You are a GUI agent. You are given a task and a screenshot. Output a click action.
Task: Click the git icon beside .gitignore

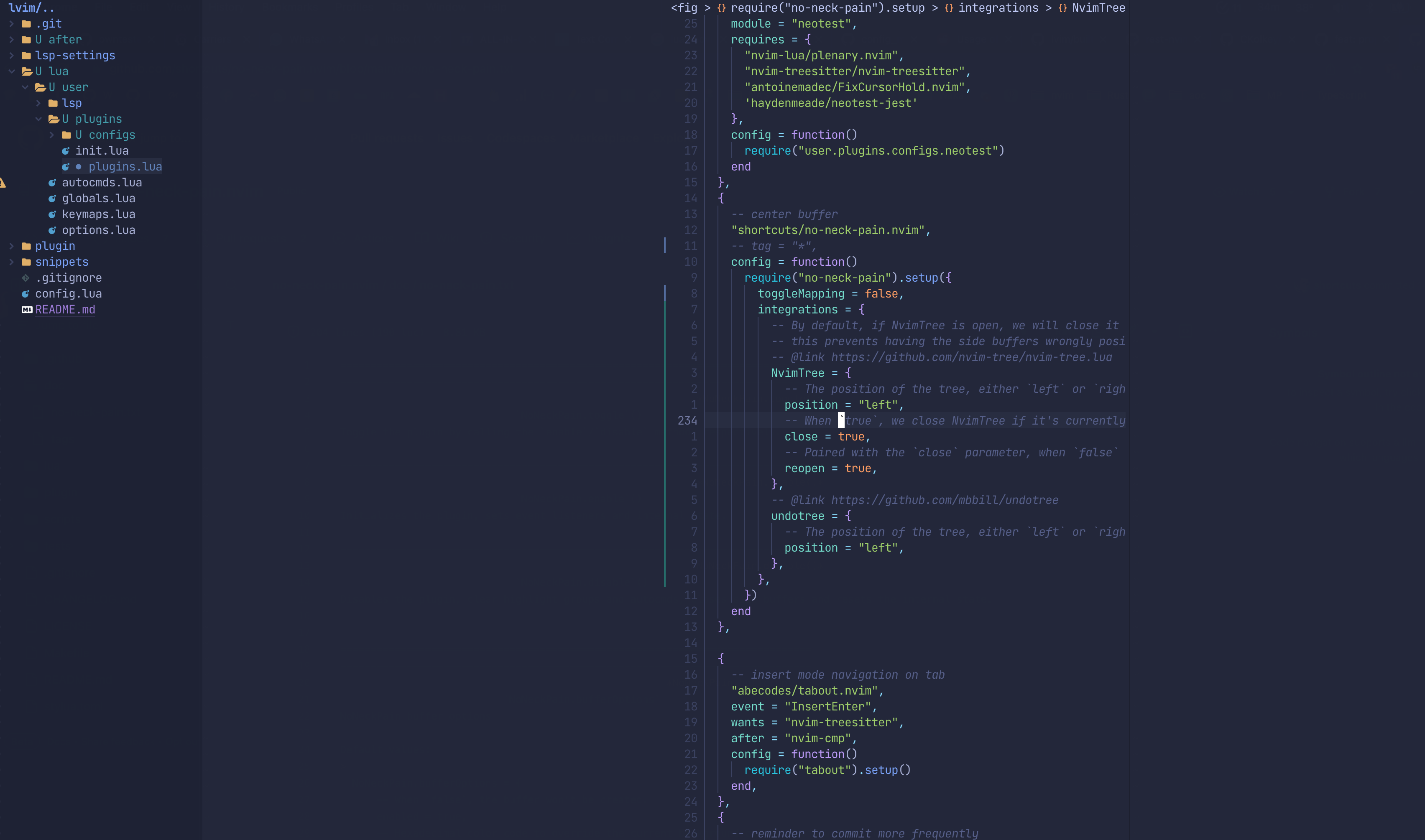tap(26, 278)
